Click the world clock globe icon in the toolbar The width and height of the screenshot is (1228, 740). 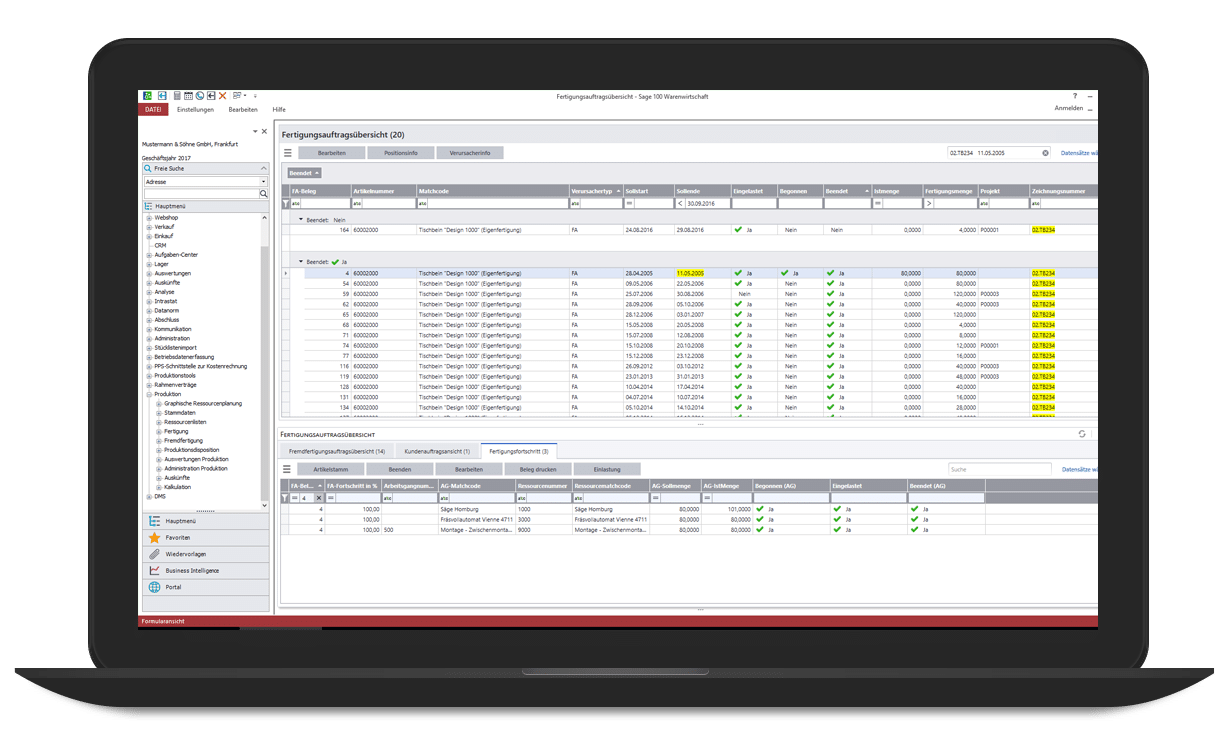[x=200, y=95]
